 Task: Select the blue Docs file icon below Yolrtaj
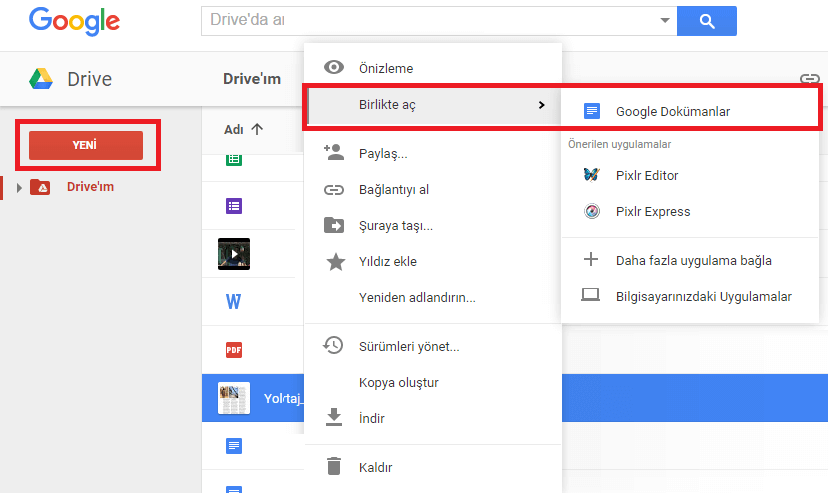coord(234,446)
